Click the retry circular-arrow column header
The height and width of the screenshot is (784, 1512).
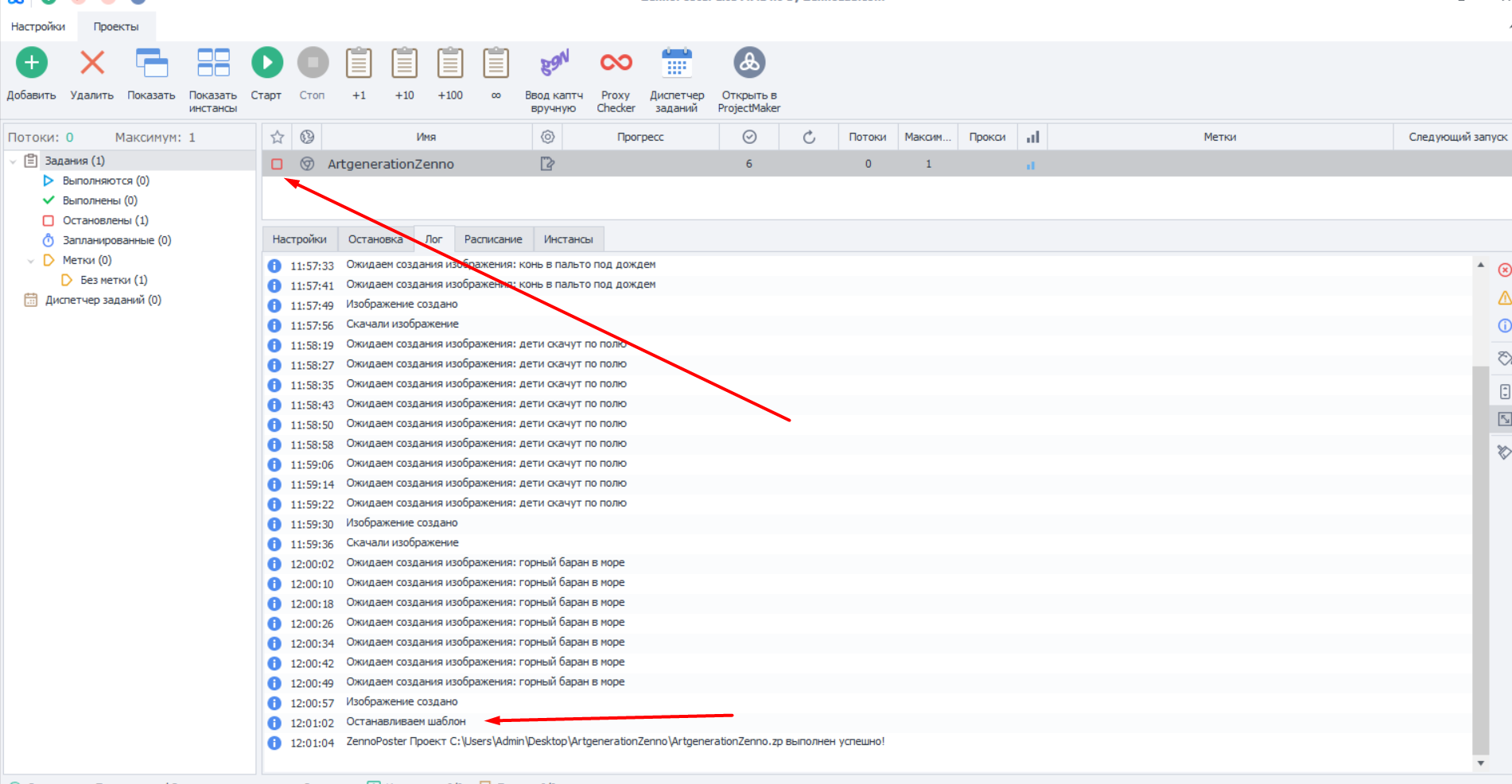(809, 137)
